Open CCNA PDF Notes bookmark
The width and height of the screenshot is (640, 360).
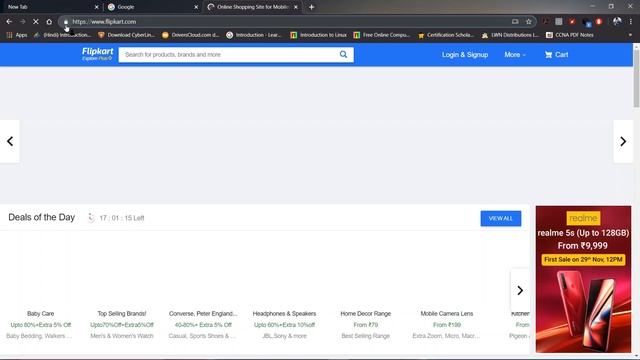[x=570, y=35]
